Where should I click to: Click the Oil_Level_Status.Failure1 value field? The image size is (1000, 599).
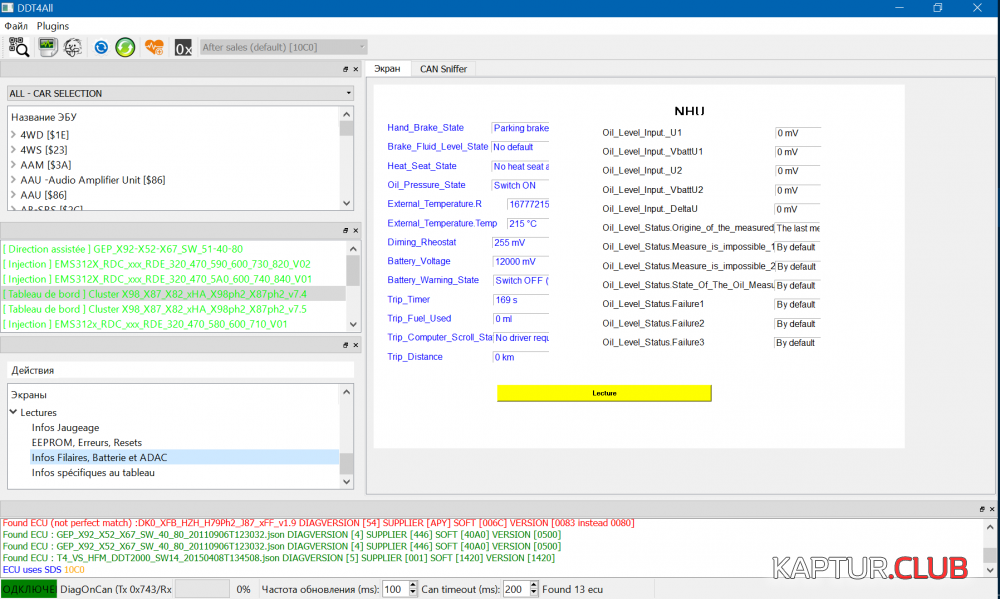tap(798, 305)
